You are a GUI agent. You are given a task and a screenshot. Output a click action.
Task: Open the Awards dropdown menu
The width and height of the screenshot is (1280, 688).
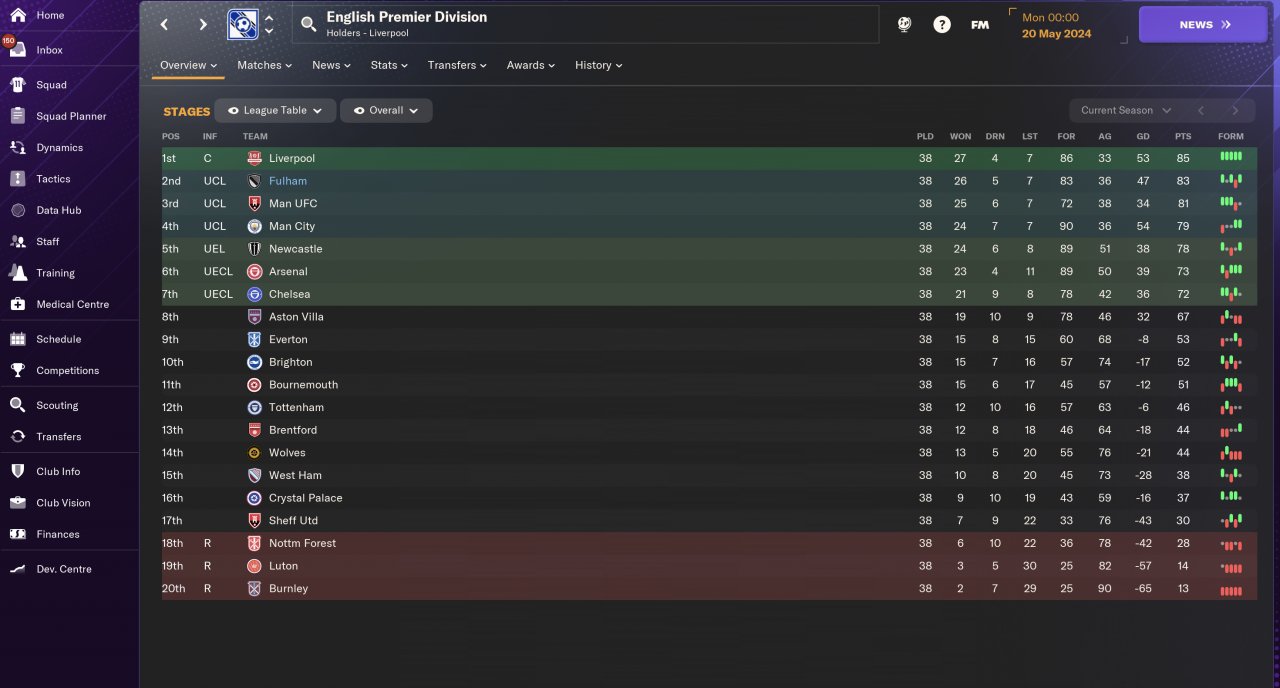pyautogui.click(x=531, y=65)
